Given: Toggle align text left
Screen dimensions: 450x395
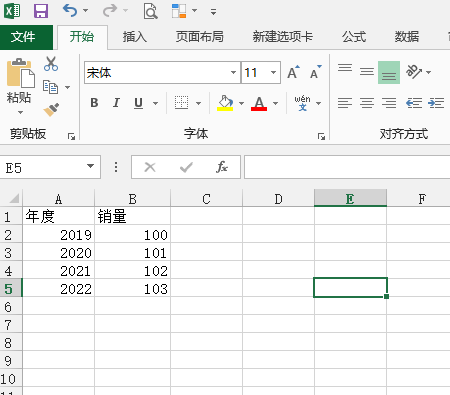Looking at the screenshot, I should [x=345, y=103].
